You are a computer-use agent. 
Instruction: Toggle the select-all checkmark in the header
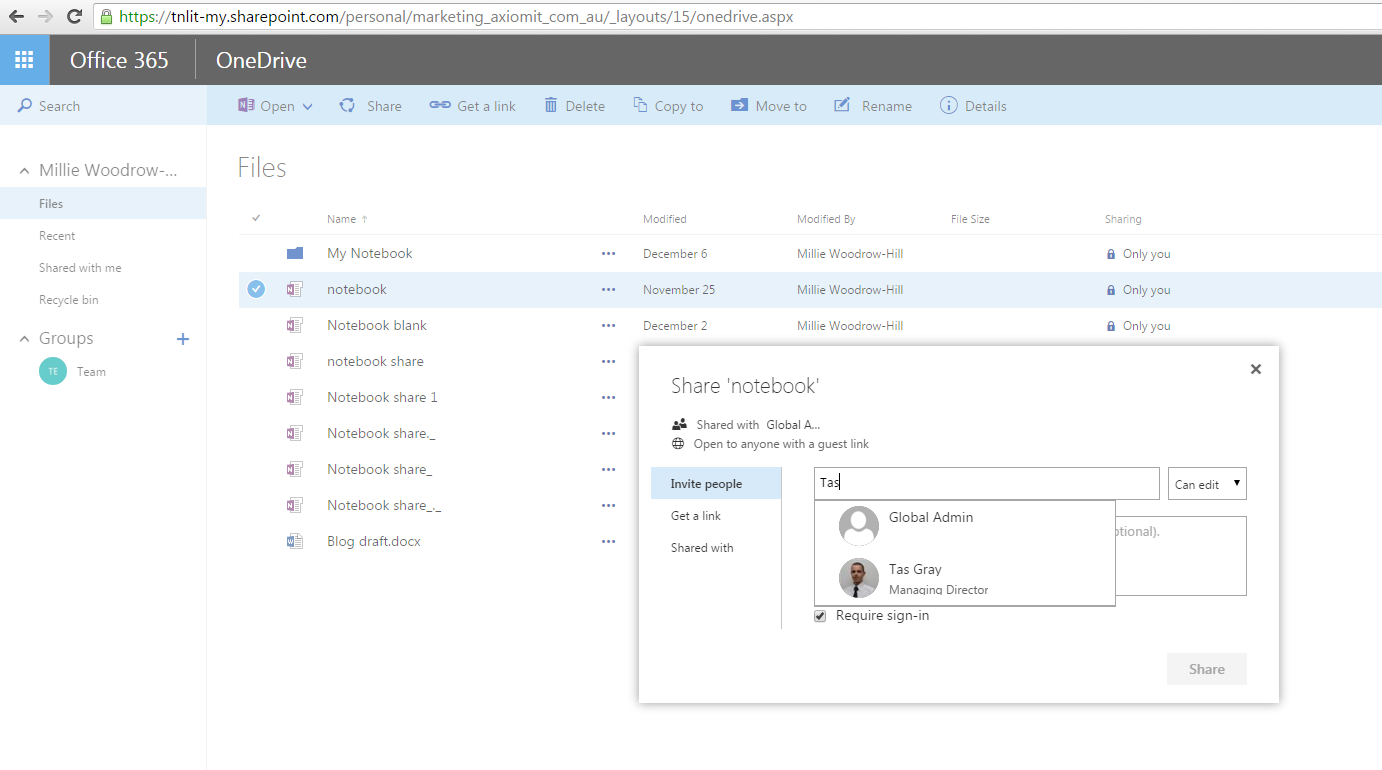pyautogui.click(x=256, y=218)
